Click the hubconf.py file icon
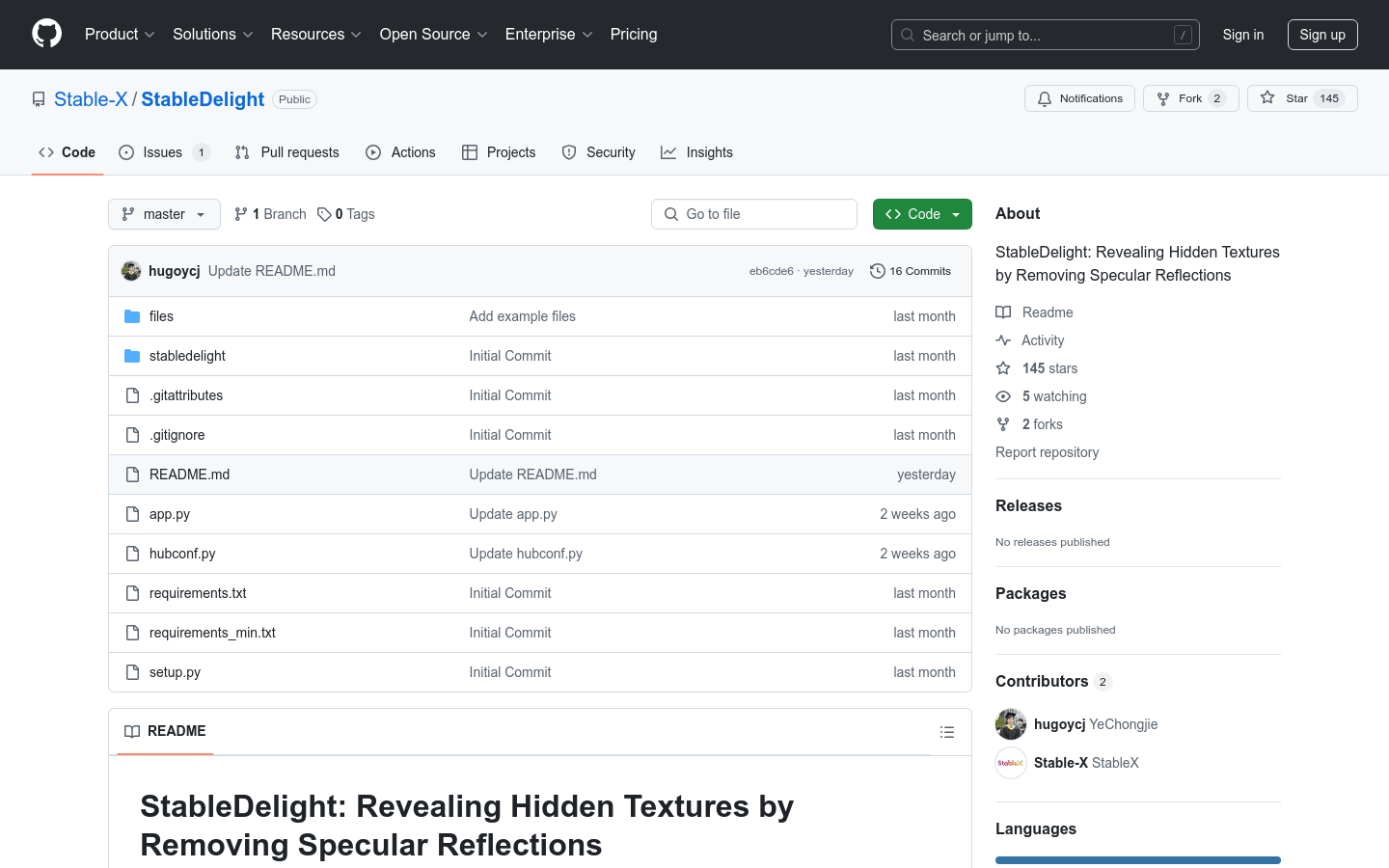Image resolution: width=1389 pixels, height=868 pixels. coord(132,554)
